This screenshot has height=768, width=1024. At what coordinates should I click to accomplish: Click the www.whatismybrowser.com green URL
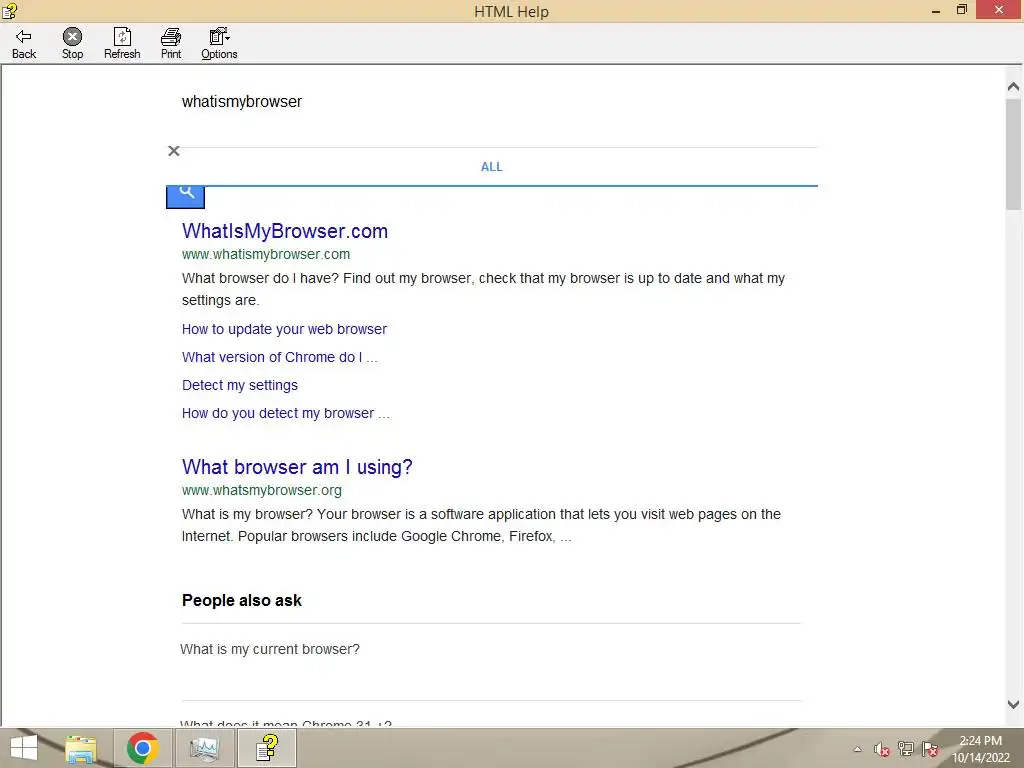[266, 254]
